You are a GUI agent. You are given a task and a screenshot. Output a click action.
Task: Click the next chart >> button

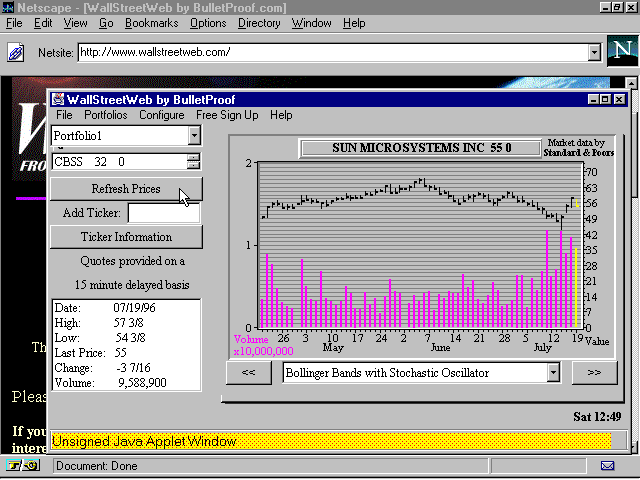tap(594, 372)
